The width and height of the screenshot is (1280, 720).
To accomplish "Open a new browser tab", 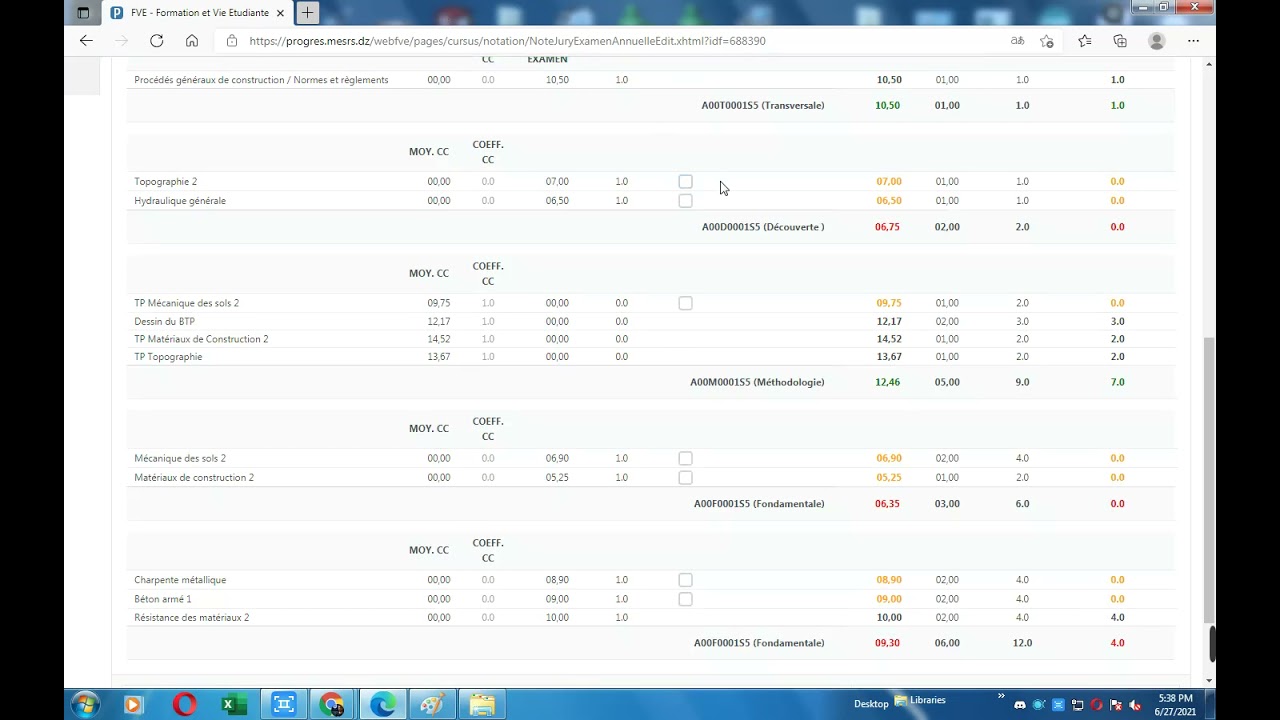I will [307, 13].
